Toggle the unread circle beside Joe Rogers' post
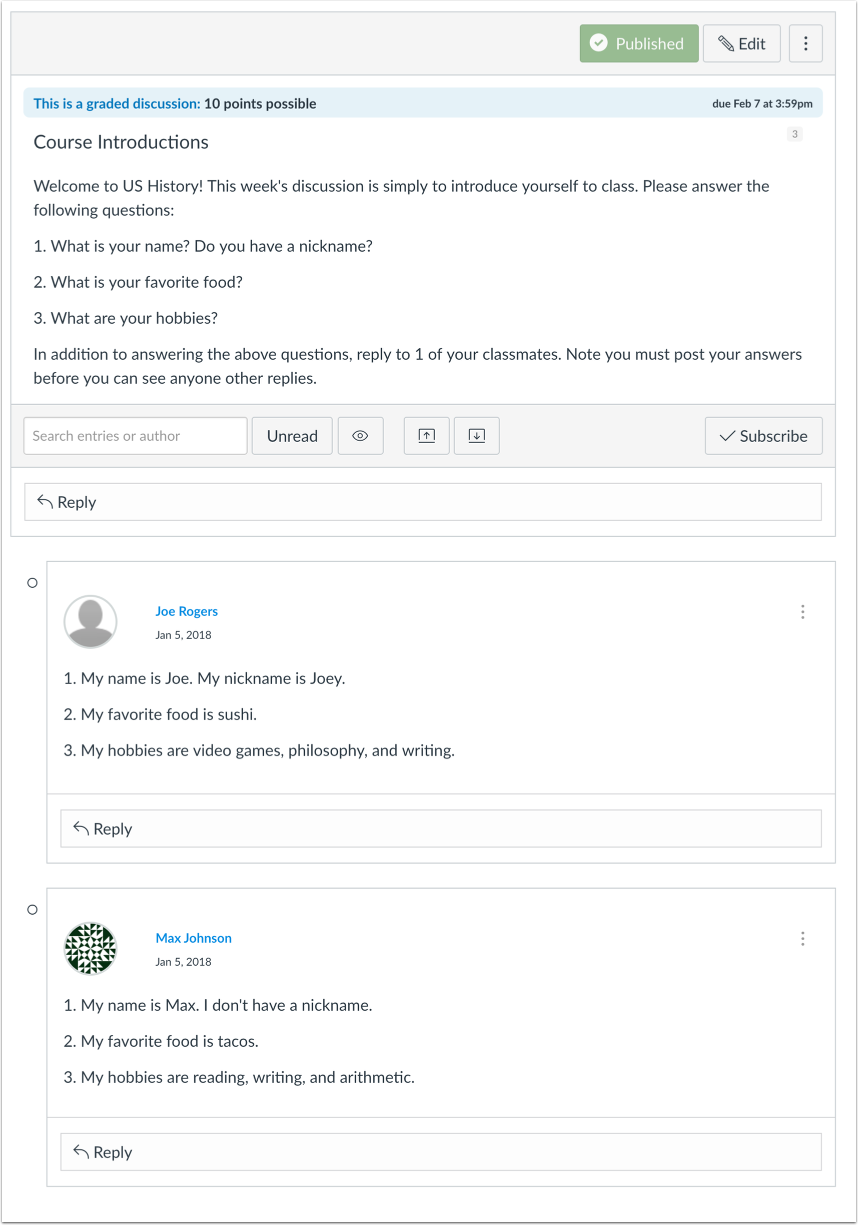 [x=32, y=583]
